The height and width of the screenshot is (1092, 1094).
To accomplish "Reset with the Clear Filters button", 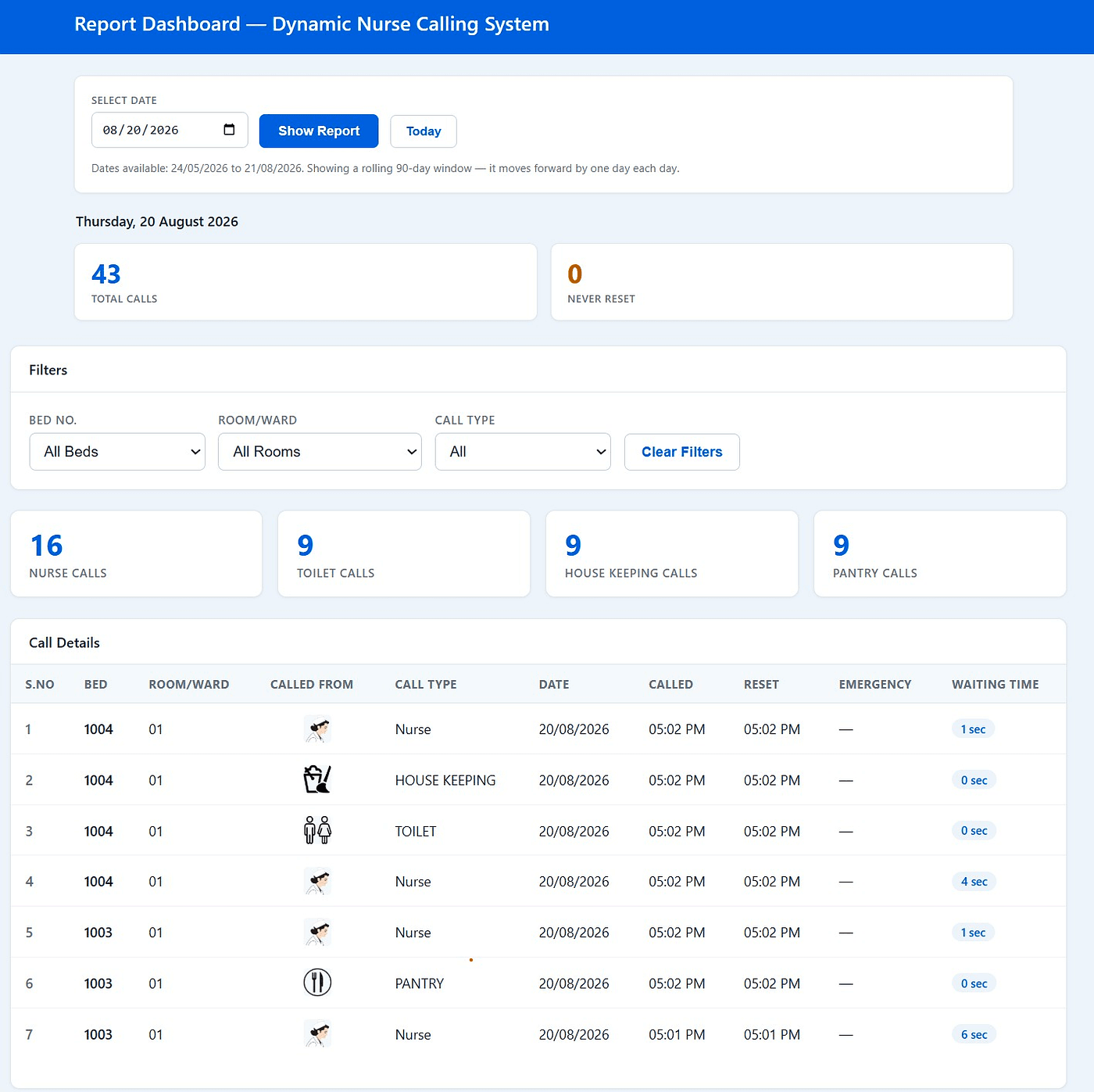I will (682, 452).
